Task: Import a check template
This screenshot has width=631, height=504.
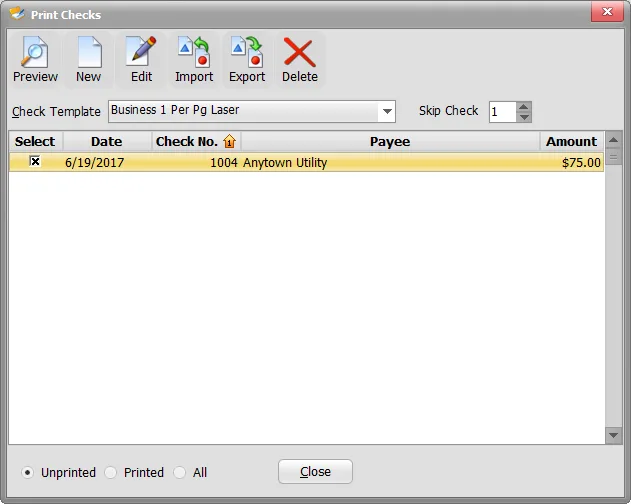Action: (194, 60)
